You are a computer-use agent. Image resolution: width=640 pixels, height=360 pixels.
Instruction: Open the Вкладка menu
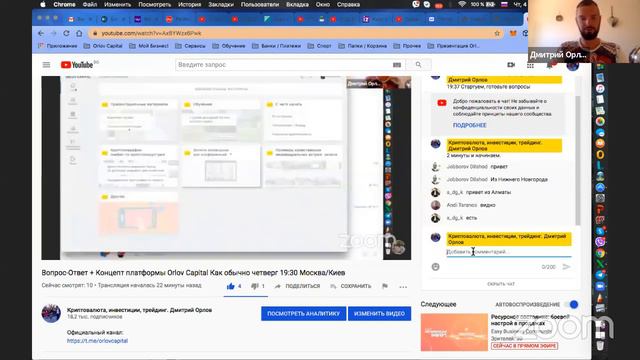click(297, 4)
